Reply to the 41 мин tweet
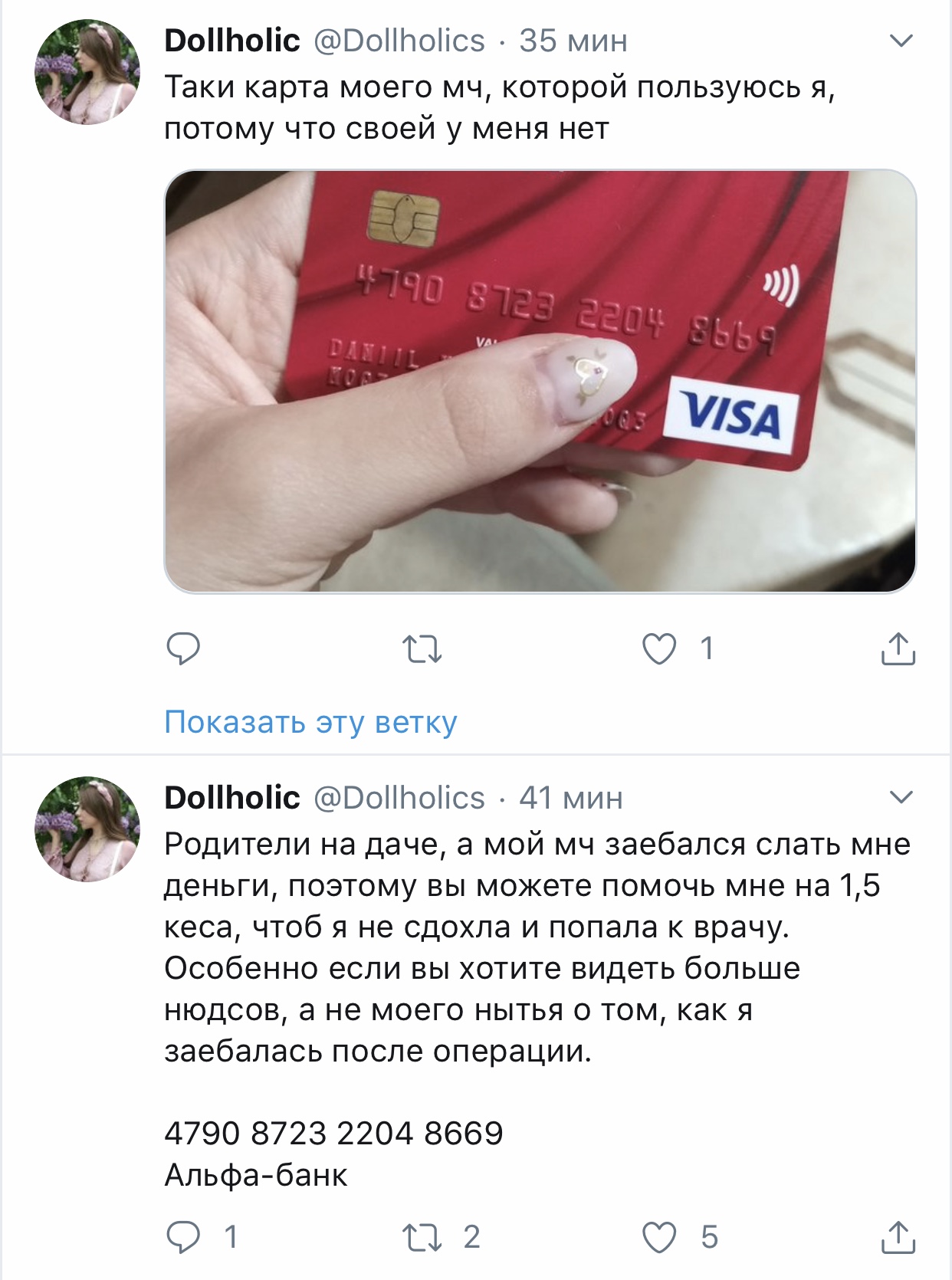952x1280 pixels. pyautogui.click(x=183, y=1237)
